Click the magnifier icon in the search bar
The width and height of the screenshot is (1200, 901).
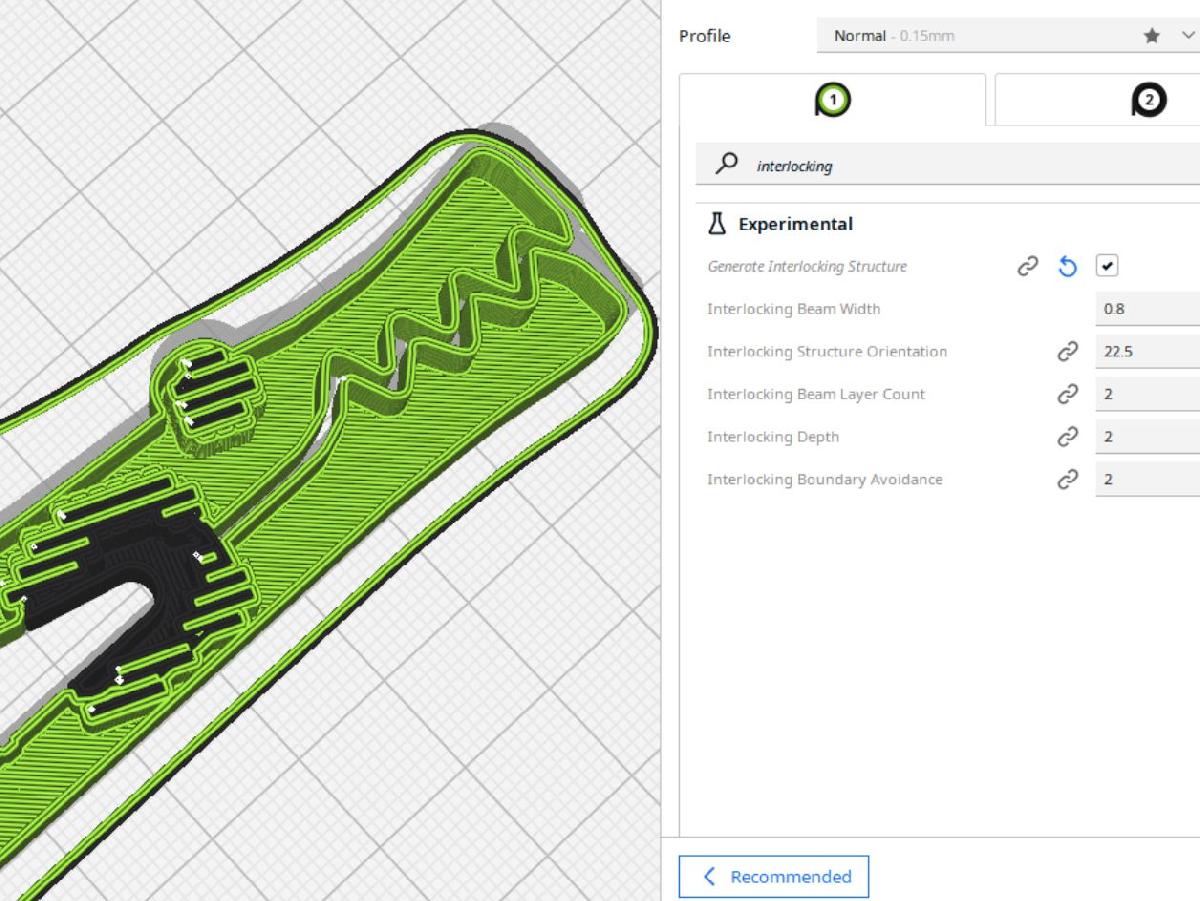724,165
